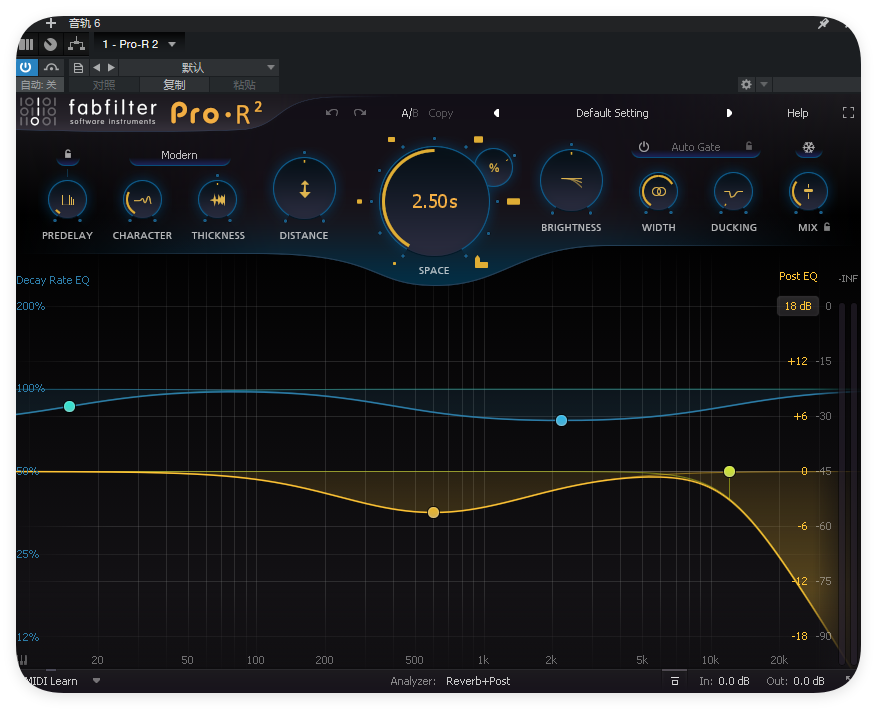Viewport: 877px width, 709px height.
Task: Click the DUCKING knob
Action: 733,192
